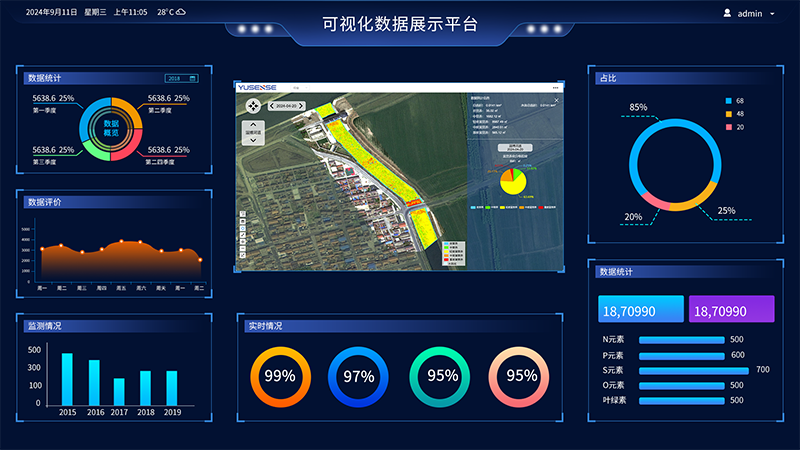The width and height of the screenshot is (800, 450).
Task: Click the top icon in map left toolbar
Action: (242, 215)
